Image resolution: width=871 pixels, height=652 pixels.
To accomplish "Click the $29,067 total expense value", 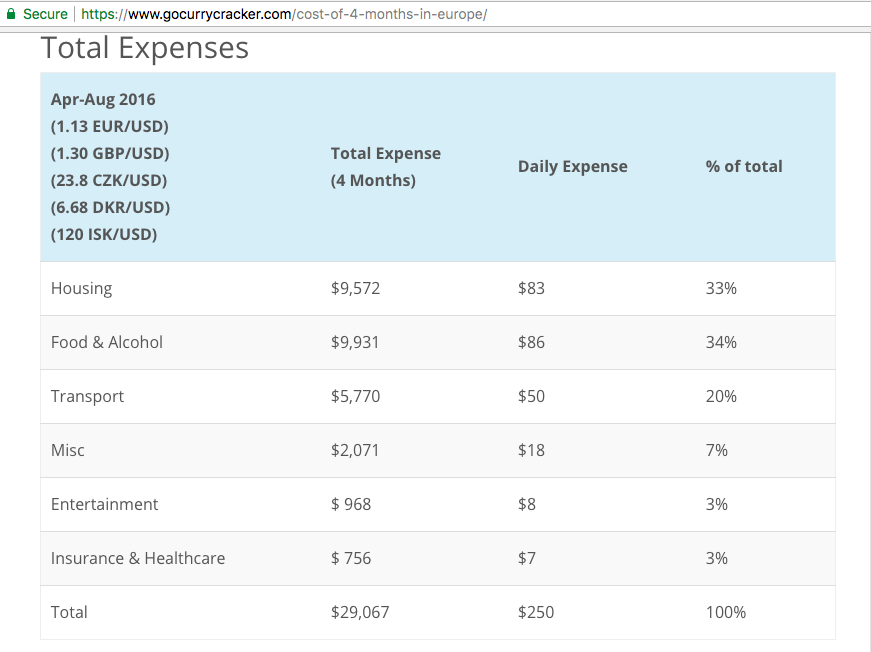I will 359,612.
